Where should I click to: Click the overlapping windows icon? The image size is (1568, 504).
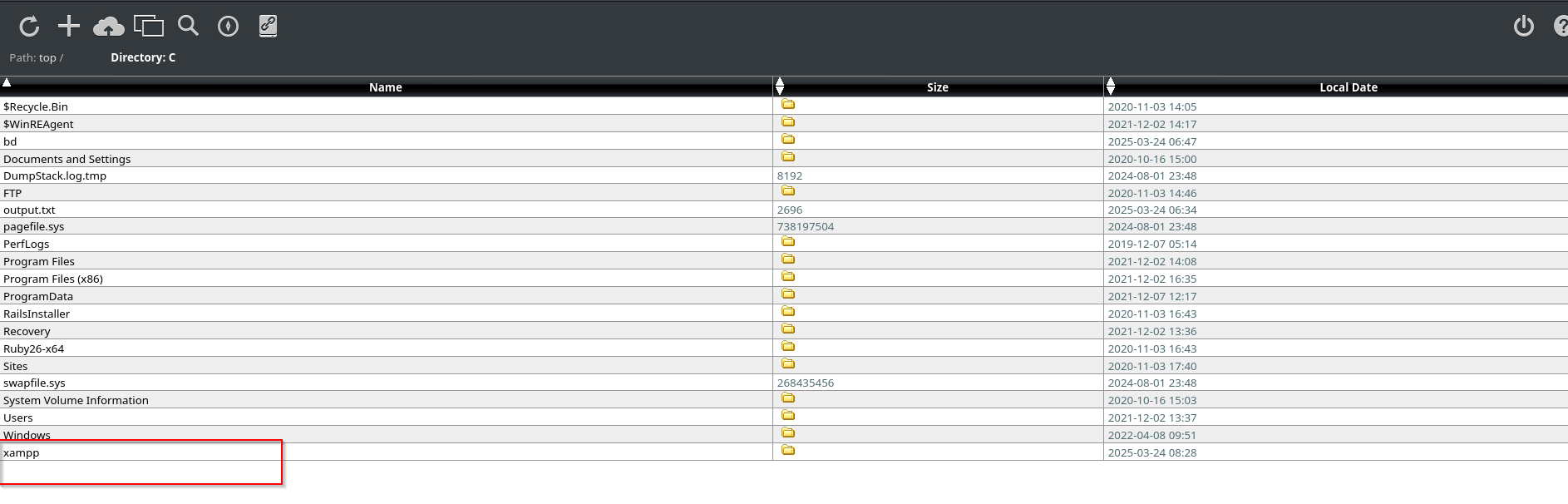click(149, 27)
